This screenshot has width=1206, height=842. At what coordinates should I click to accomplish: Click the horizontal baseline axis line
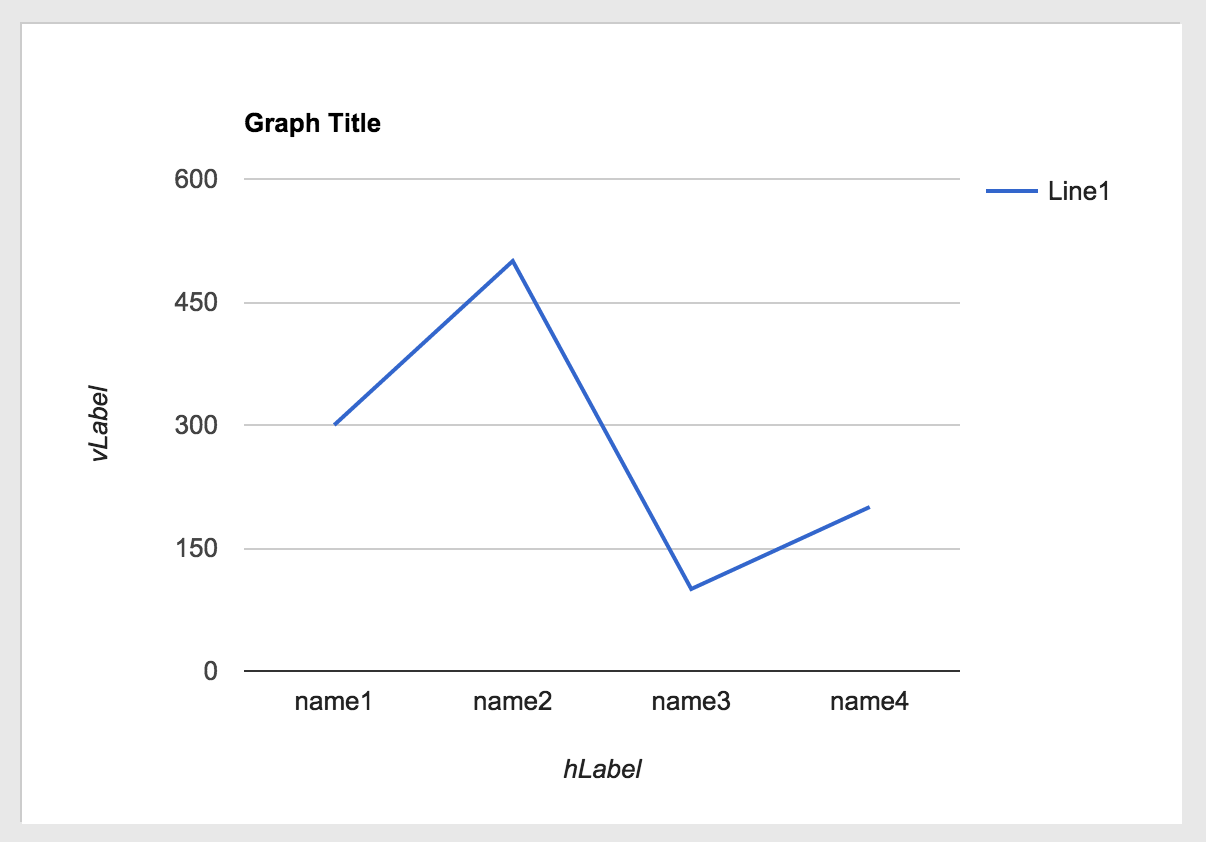(602, 670)
